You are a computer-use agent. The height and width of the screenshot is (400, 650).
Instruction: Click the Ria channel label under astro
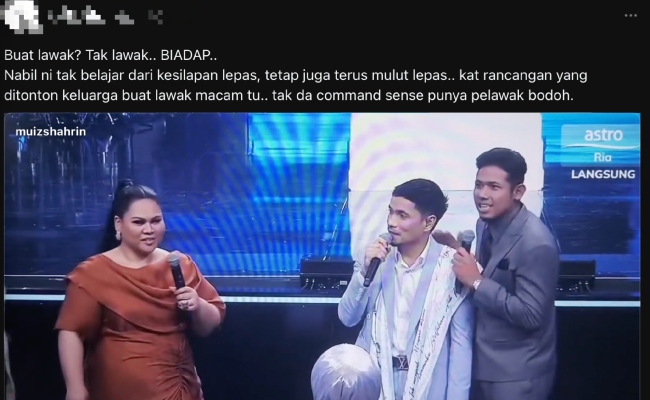pos(602,157)
